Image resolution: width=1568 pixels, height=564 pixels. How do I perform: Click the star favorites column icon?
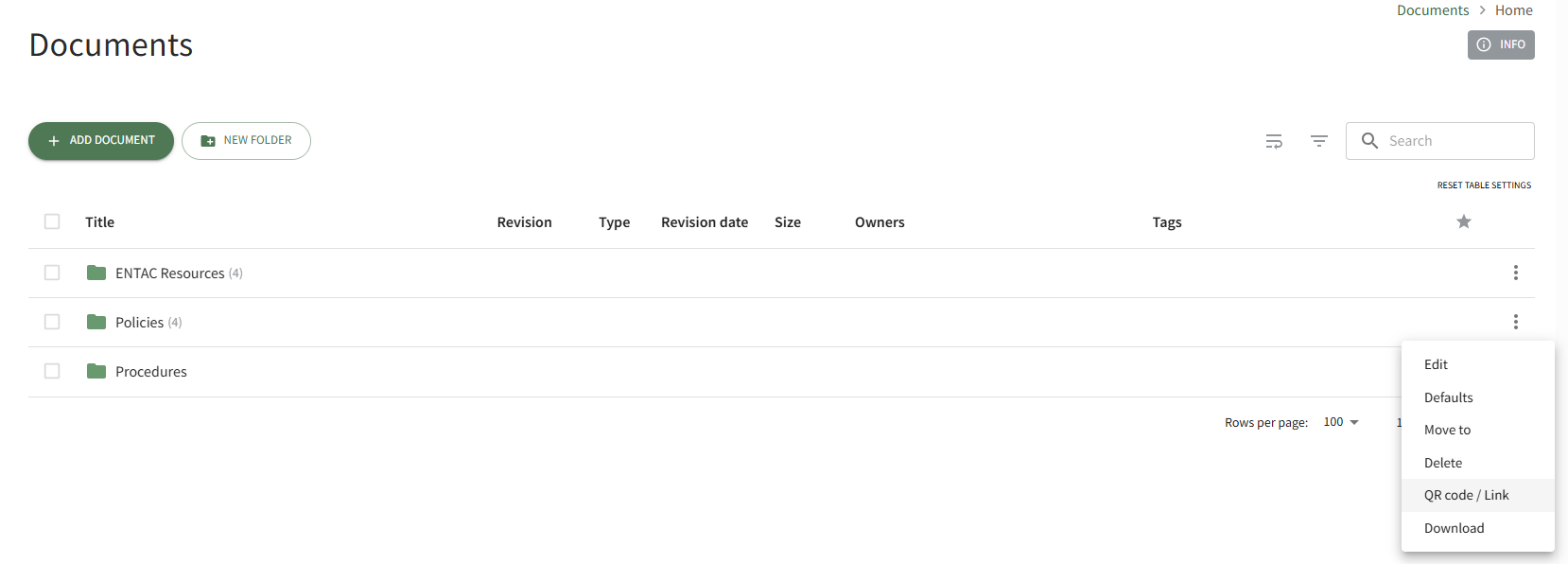pos(1463,221)
